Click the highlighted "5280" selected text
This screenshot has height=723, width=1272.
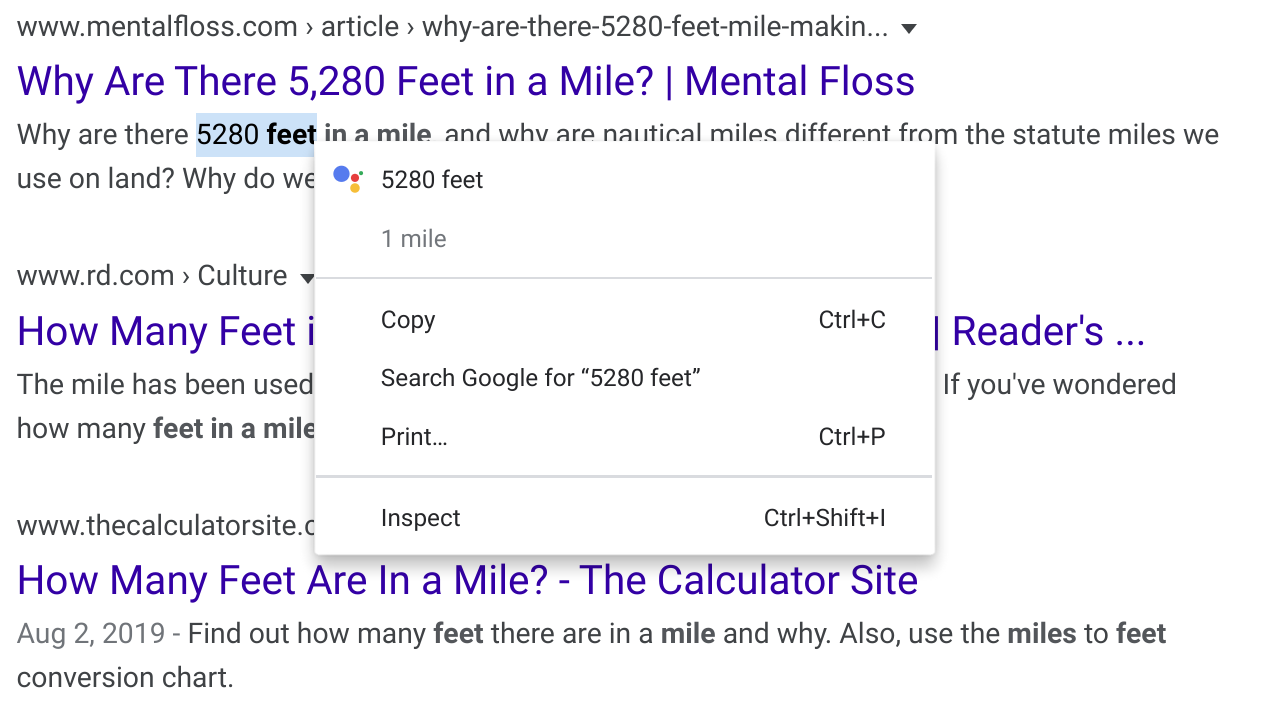(x=228, y=135)
